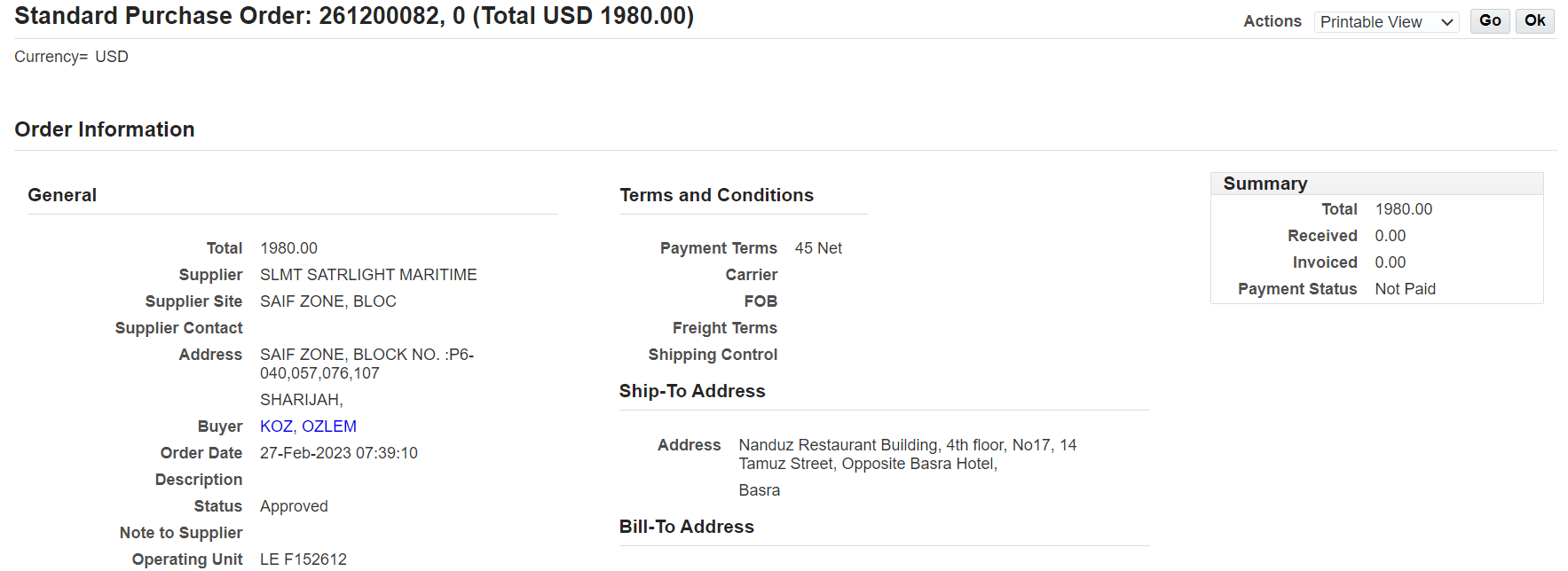Click the Go button
The height and width of the screenshot is (571, 1568).
[x=1489, y=21]
